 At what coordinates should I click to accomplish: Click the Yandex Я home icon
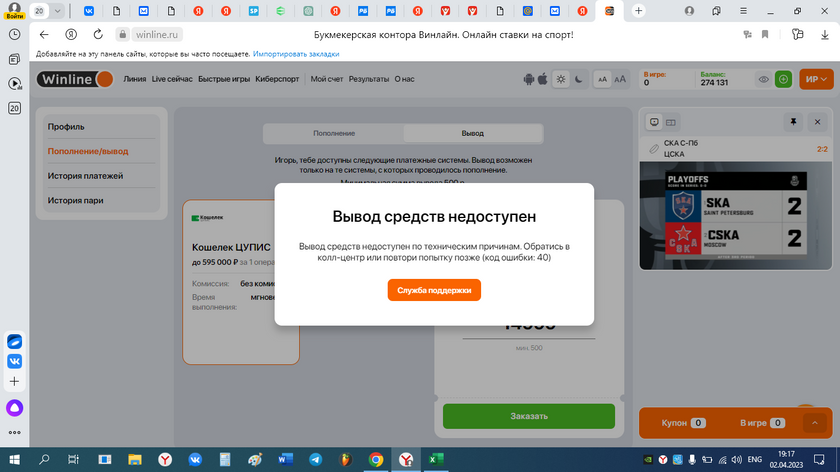click(71, 34)
